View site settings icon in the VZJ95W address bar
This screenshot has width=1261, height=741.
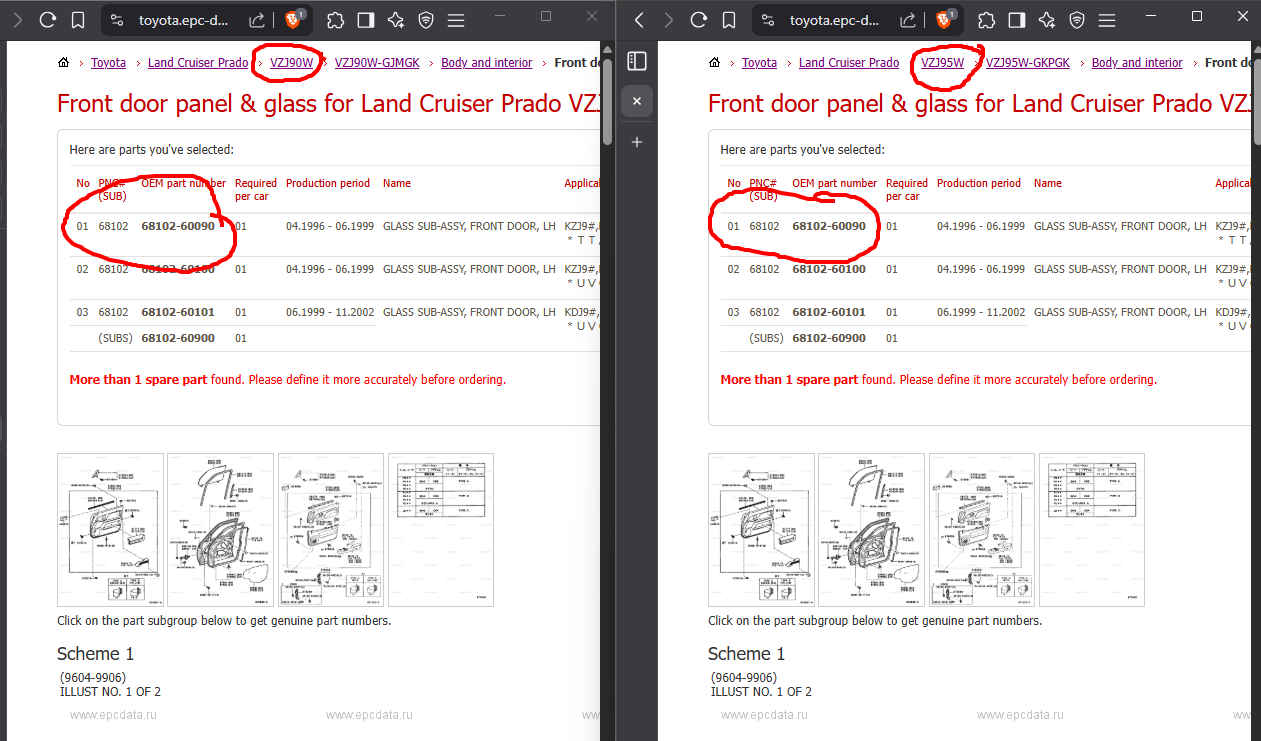pyautogui.click(x=767, y=19)
